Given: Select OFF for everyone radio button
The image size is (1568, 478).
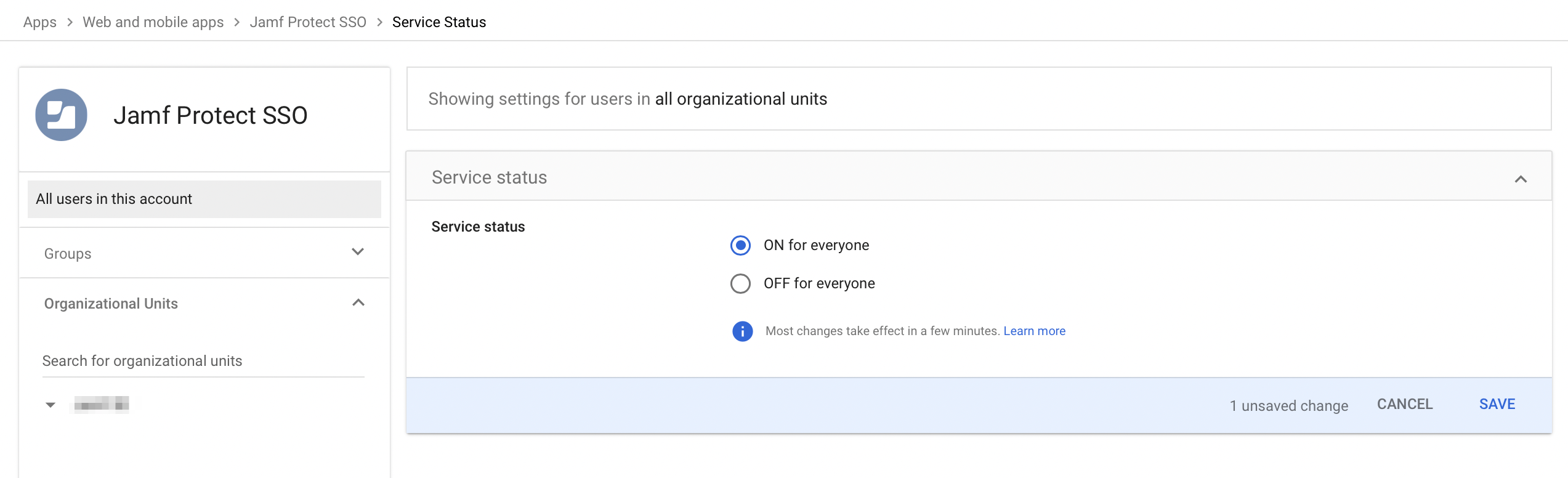Looking at the screenshot, I should pos(740,283).
